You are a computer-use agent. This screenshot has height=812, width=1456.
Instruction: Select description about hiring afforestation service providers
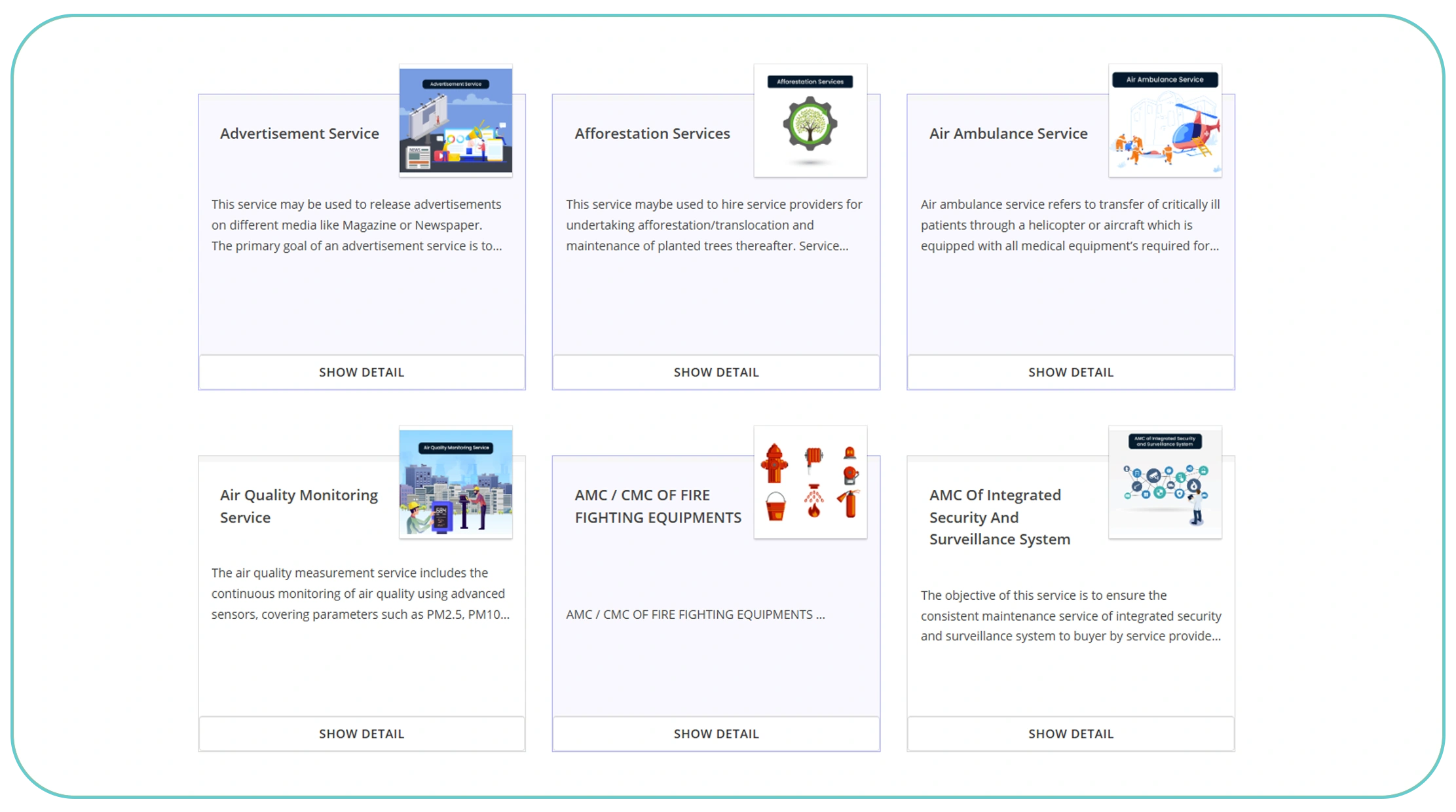714,225
